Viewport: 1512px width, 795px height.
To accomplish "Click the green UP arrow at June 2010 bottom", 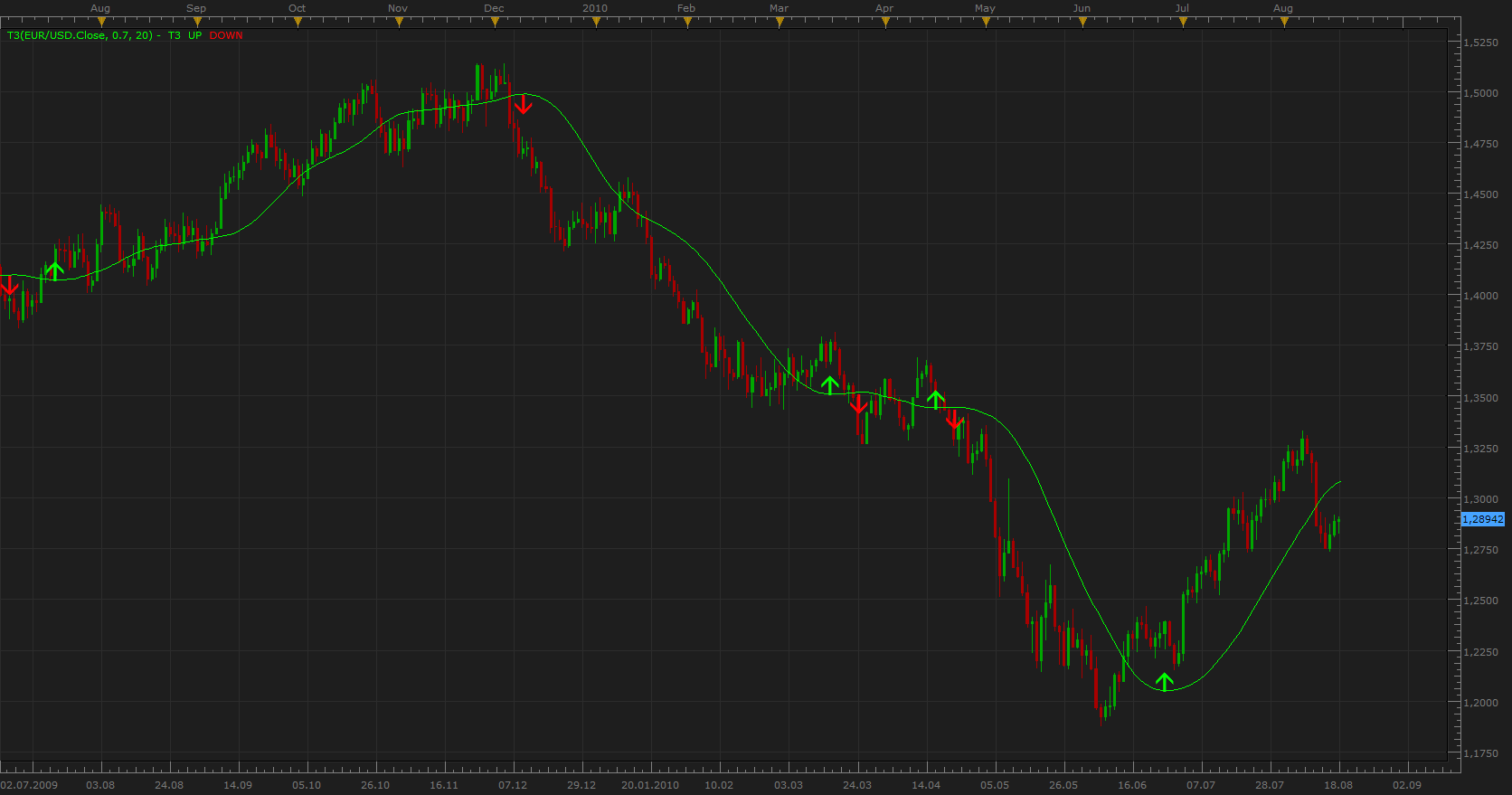I will point(1165,682).
